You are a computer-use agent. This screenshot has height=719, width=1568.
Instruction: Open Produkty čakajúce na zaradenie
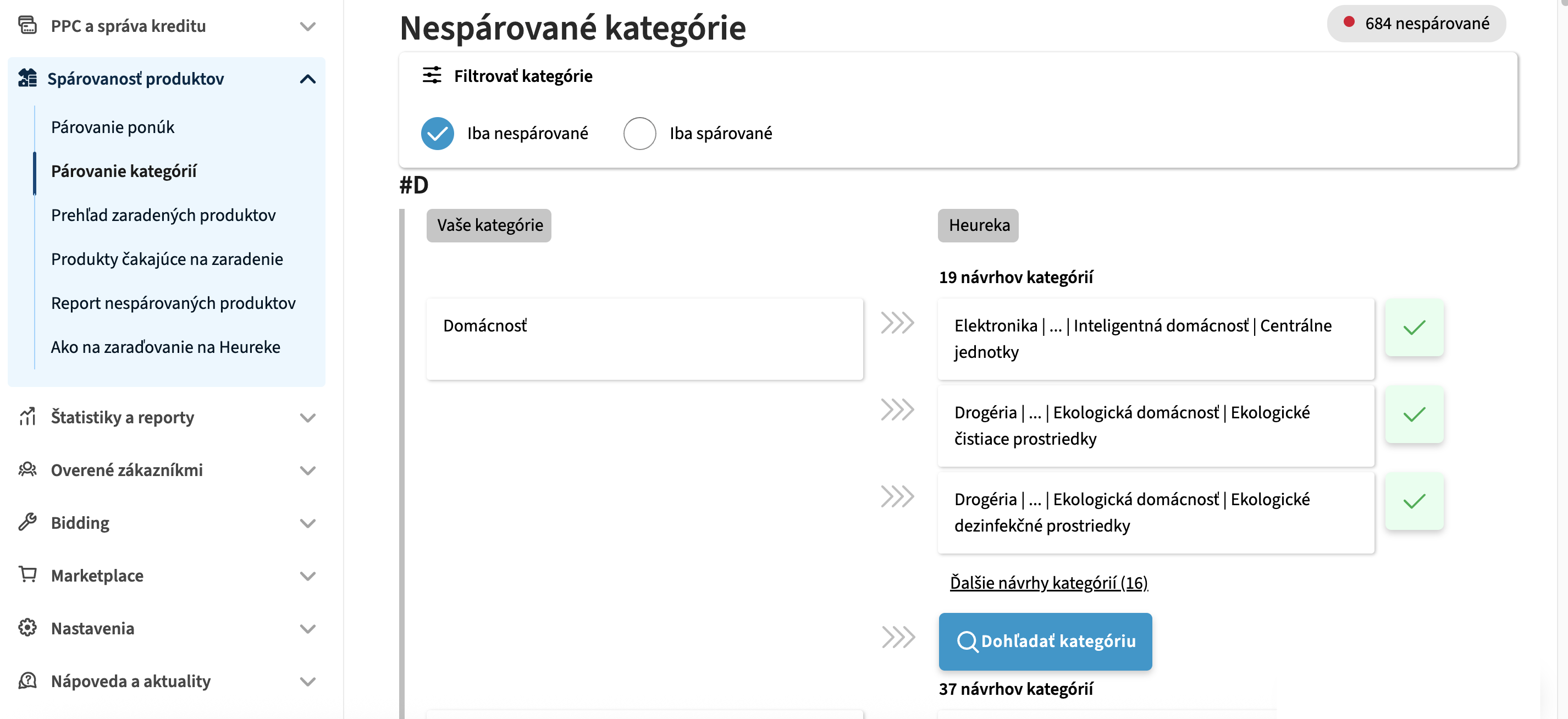(x=167, y=259)
